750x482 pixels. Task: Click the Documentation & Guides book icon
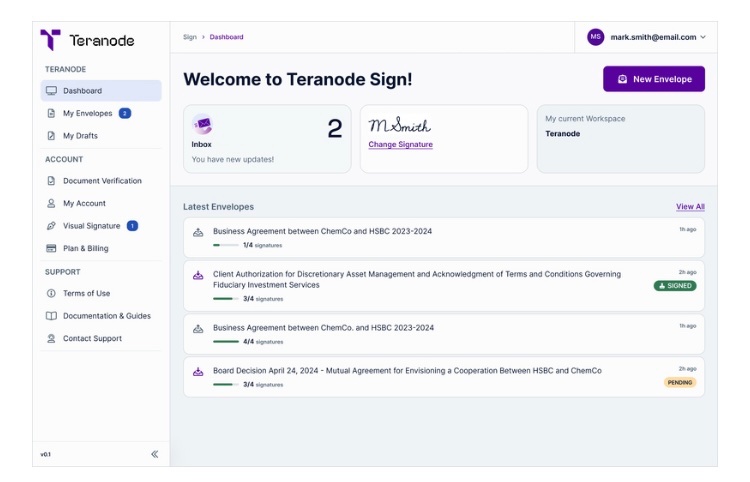pos(51,316)
